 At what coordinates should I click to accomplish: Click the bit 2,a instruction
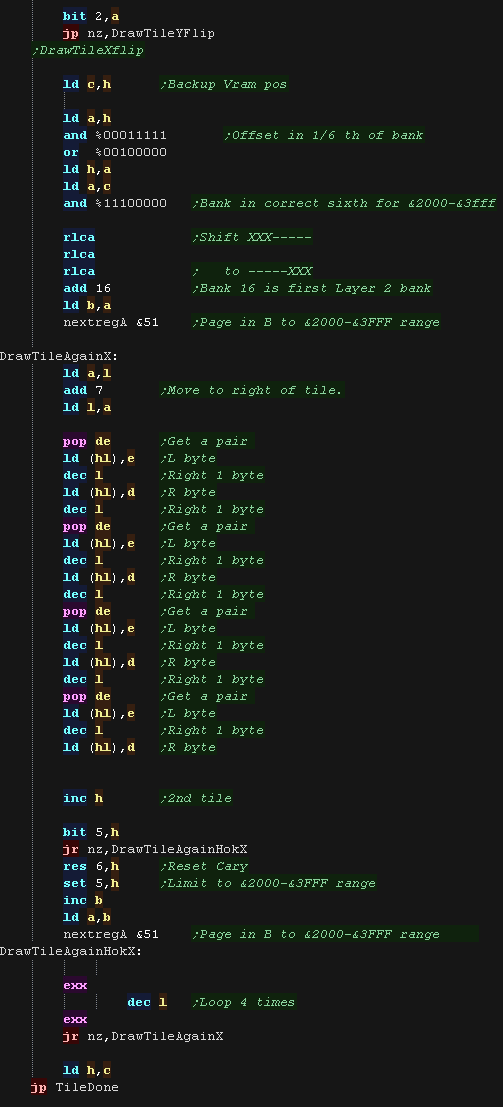pos(91,16)
